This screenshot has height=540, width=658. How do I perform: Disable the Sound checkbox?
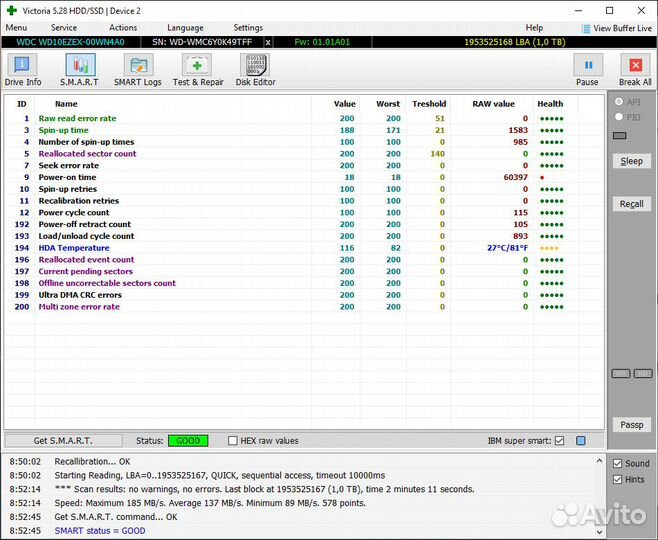[x=617, y=464]
